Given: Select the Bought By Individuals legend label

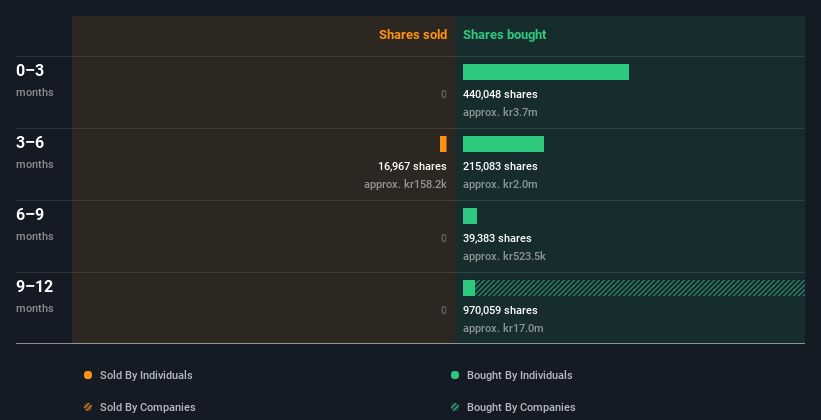Looking at the screenshot, I should coord(519,375).
